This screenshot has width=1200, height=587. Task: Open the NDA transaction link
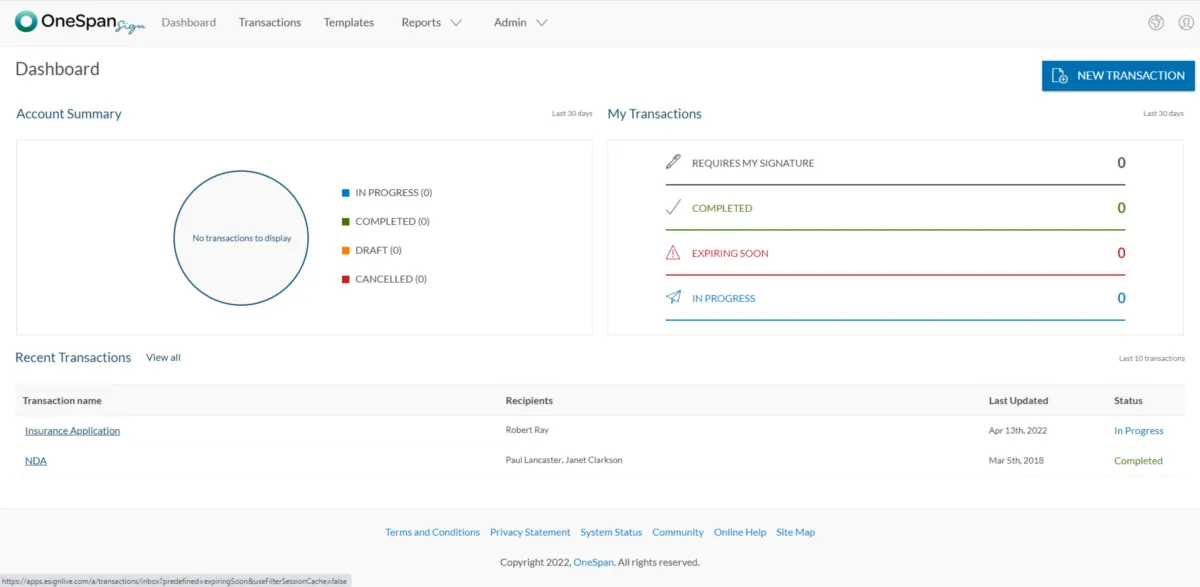pos(36,461)
